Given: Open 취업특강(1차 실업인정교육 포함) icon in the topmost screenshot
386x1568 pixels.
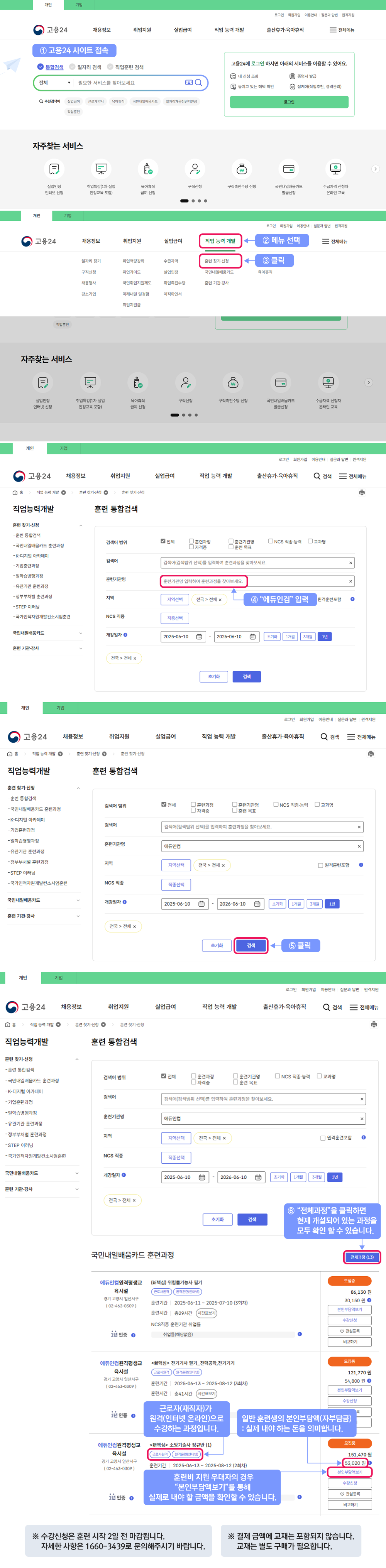Looking at the screenshot, I should 101,169.
